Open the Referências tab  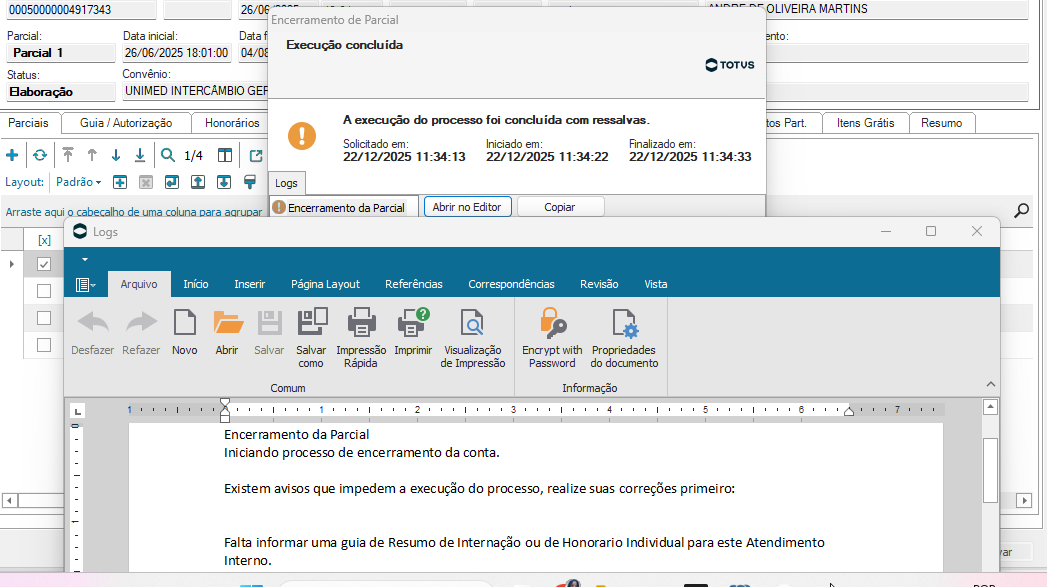(414, 284)
